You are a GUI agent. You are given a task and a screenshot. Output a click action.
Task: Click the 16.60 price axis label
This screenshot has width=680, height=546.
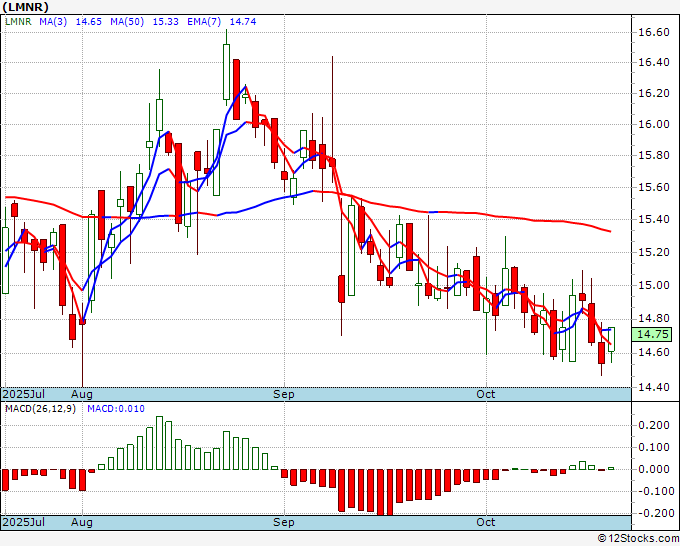coord(654,32)
